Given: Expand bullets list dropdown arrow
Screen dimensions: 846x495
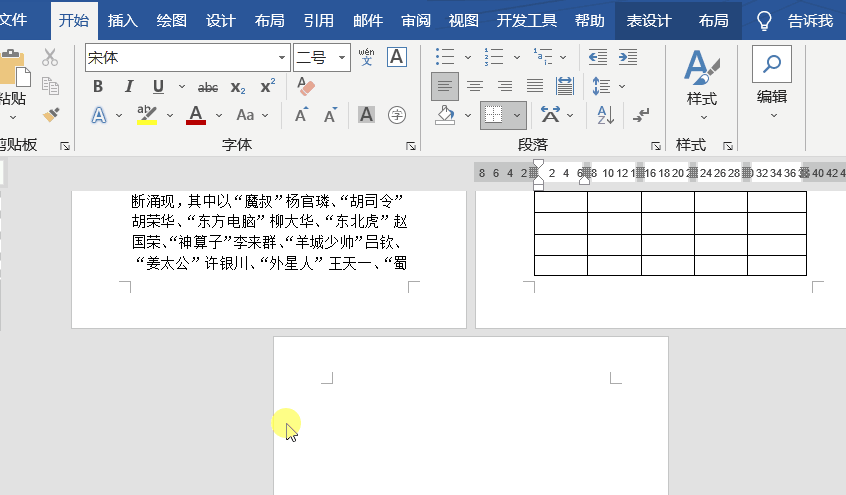Looking at the screenshot, I should click(468, 57).
